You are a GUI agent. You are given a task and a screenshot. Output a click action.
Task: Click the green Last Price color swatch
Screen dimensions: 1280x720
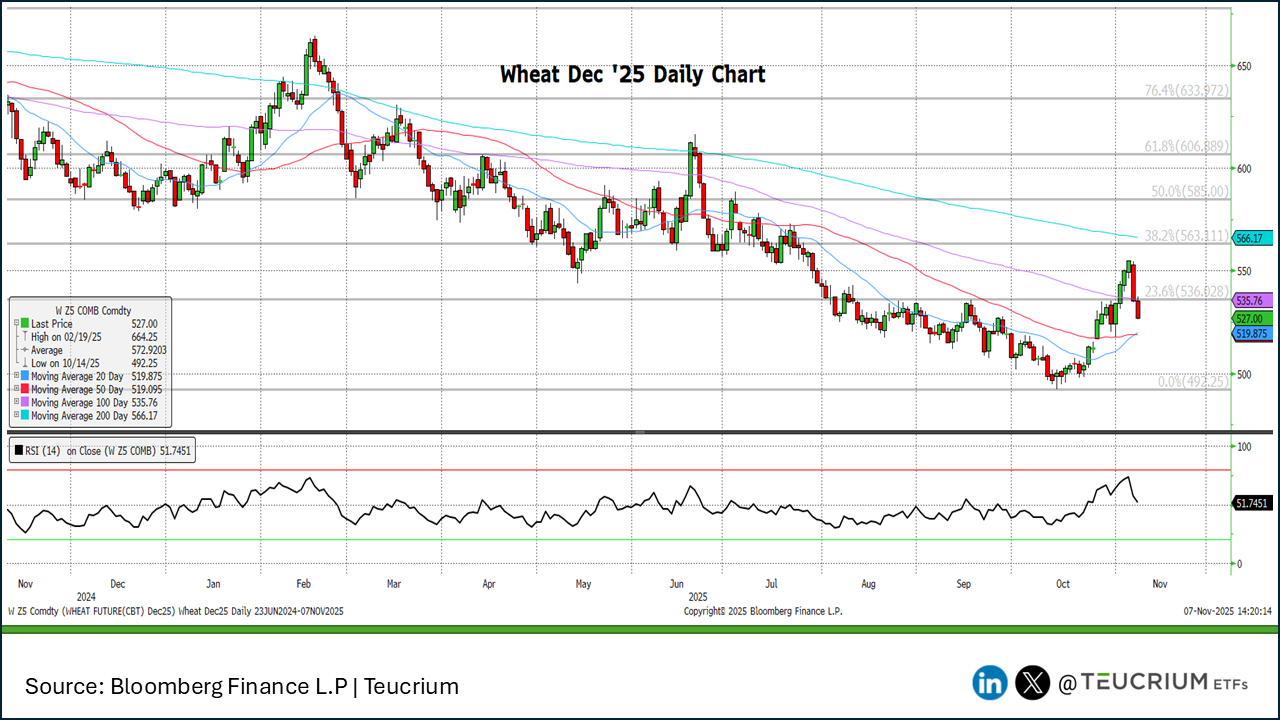(24, 324)
